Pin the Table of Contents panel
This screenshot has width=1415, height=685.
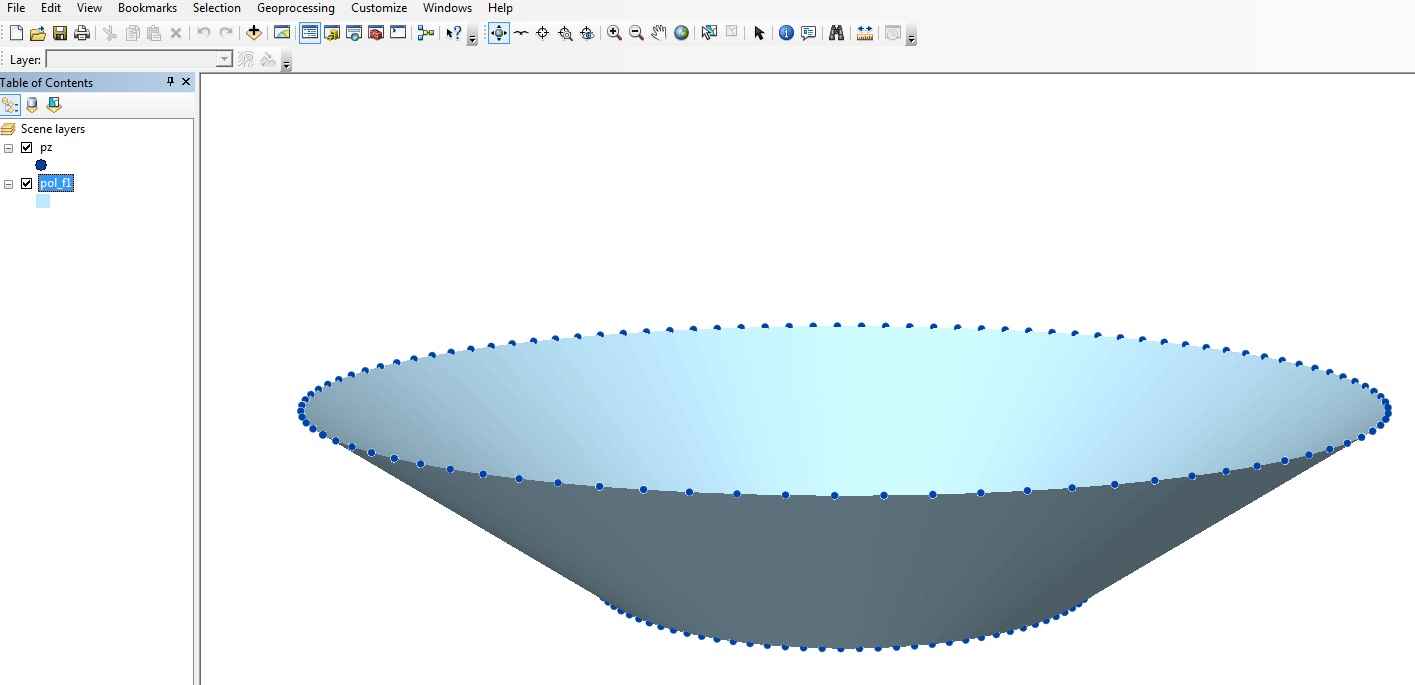[170, 82]
